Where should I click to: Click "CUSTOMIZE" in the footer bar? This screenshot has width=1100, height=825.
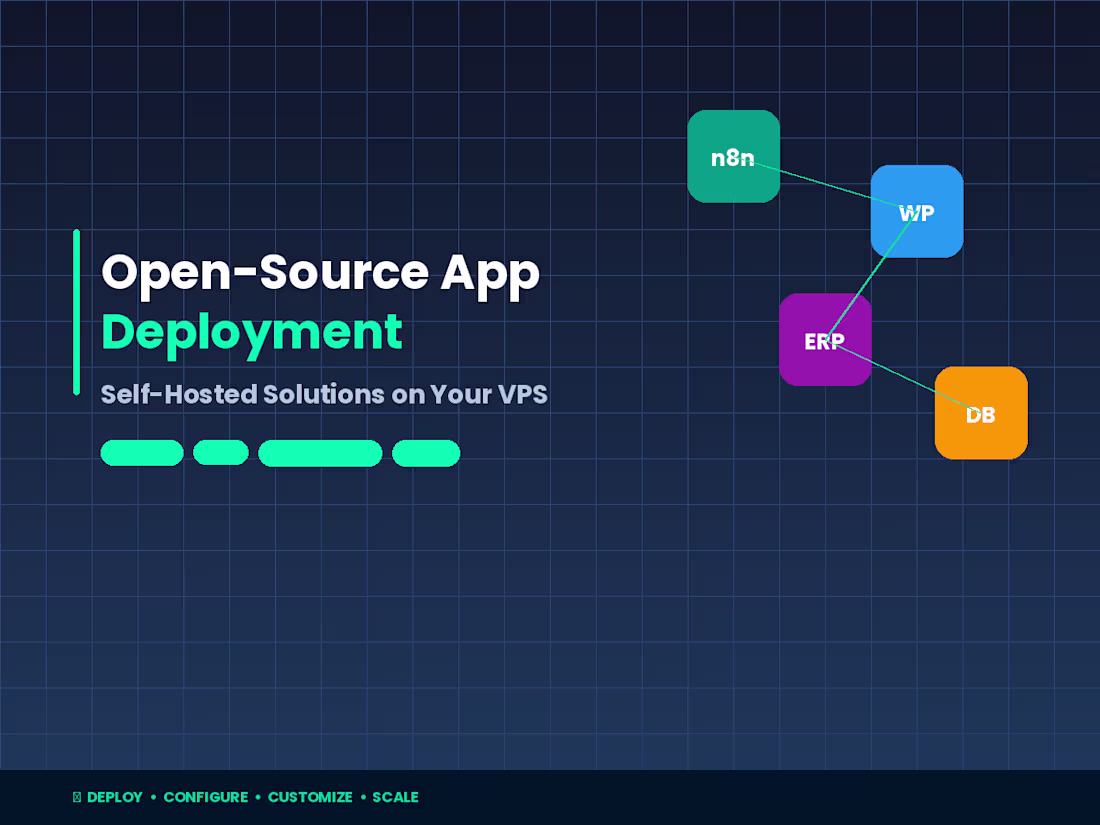pyautogui.click(x=310, y=797)
